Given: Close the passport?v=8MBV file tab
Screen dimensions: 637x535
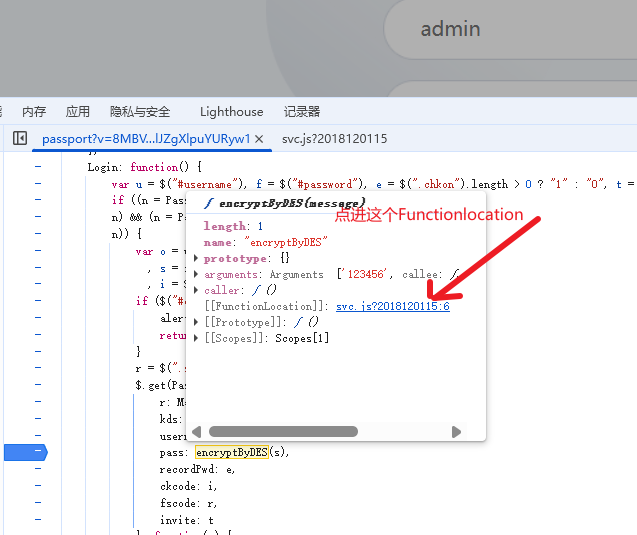Looking at the screenshot, I should coord(259,139).
